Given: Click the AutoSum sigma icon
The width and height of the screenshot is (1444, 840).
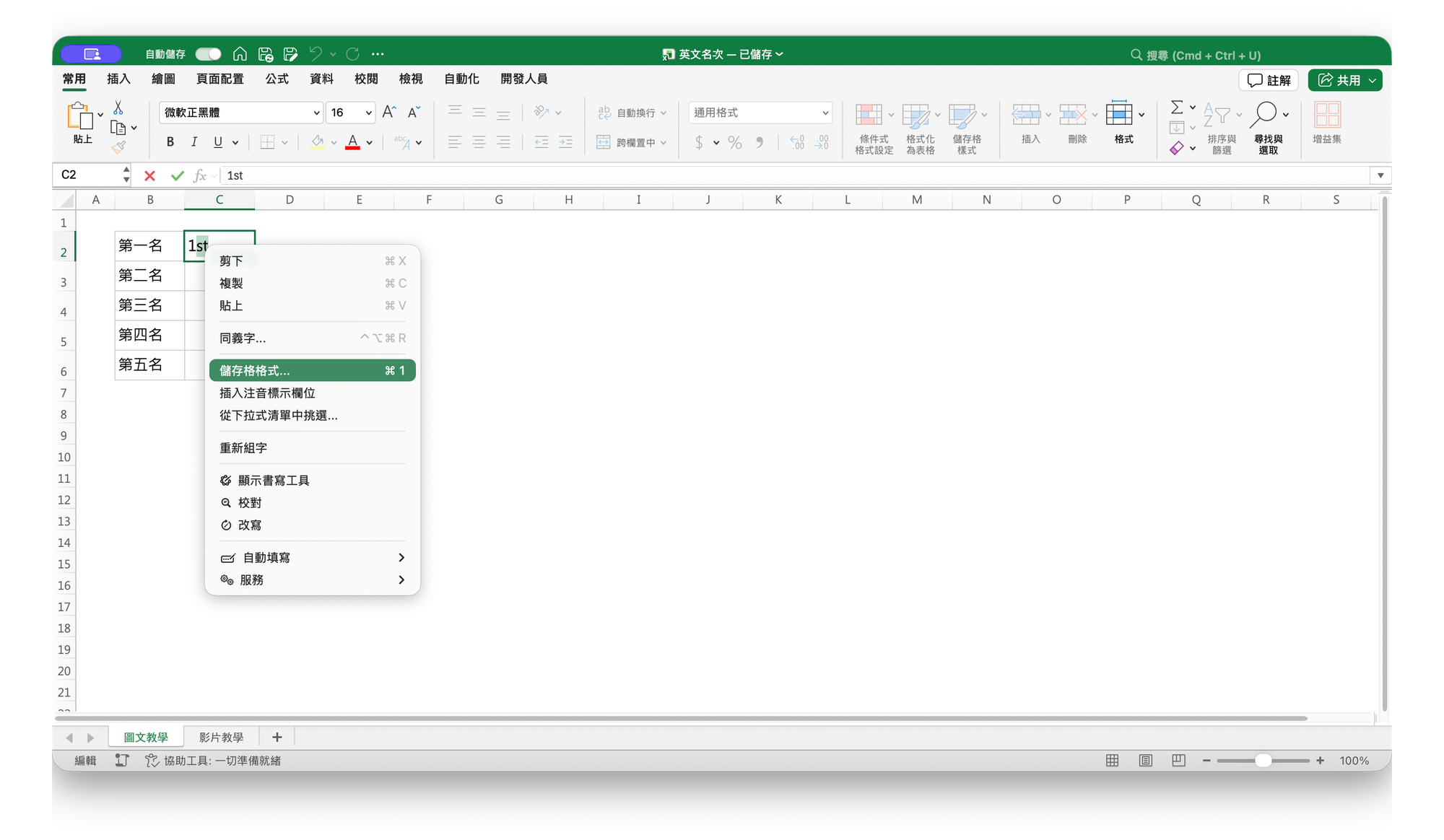Looking at the screenshot, I should point(1176,108).
